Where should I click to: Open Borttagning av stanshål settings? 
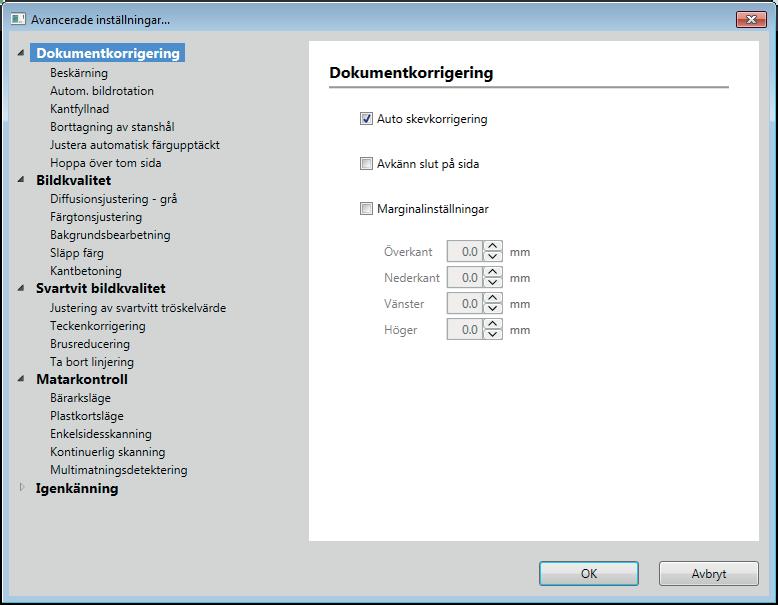tap(112, 127)
